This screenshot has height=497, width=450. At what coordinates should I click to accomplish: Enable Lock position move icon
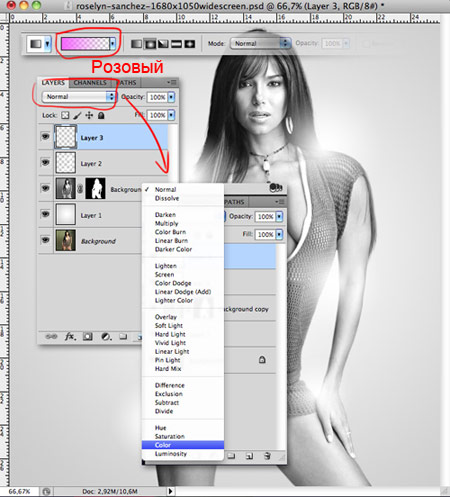click(89, 115)
